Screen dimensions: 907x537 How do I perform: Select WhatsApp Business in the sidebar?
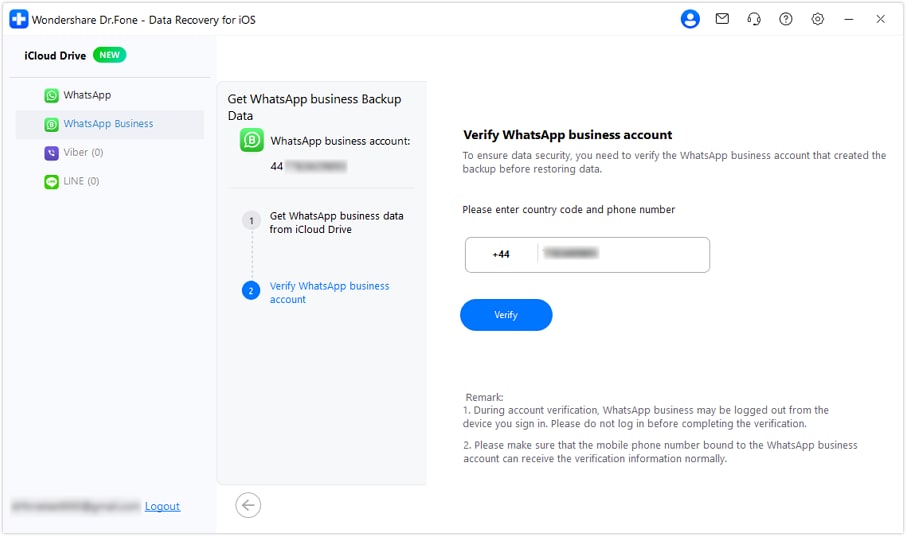click(x=108, y=124)
